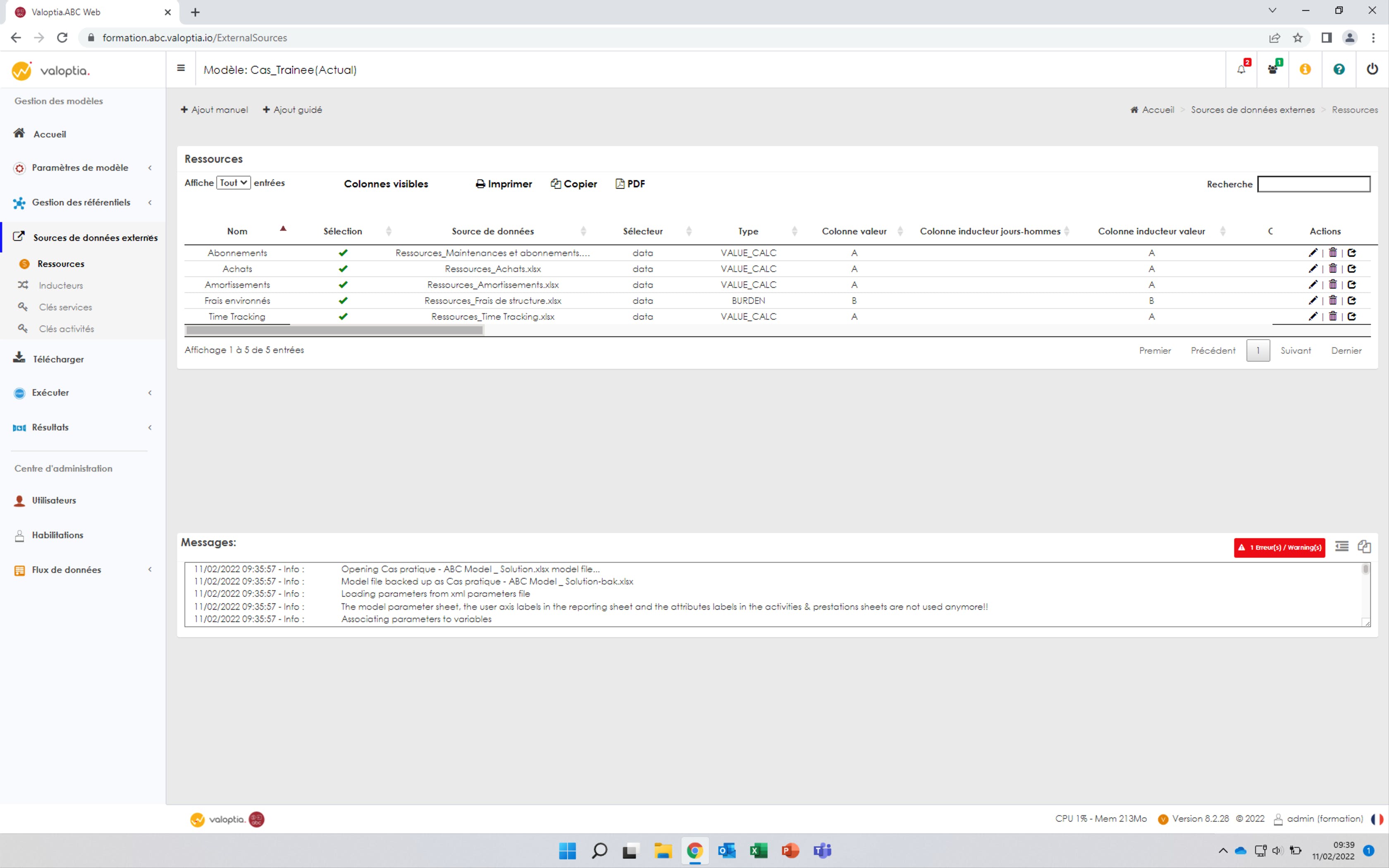Open Colonnes visibles options
Screen dimensions: 1389x868
(x=386, y=184)
